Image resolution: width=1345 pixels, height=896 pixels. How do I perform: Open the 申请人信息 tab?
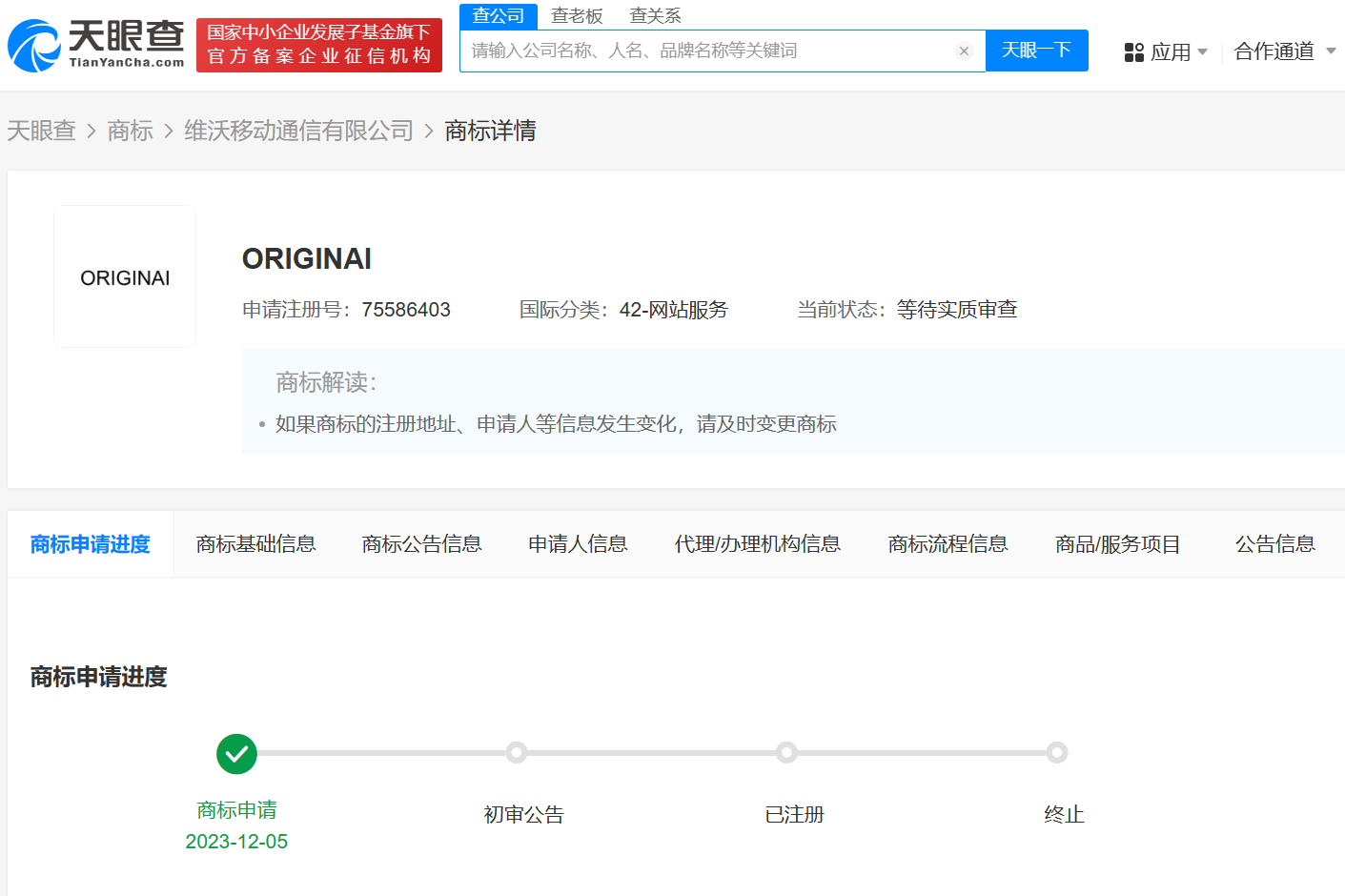579,544
